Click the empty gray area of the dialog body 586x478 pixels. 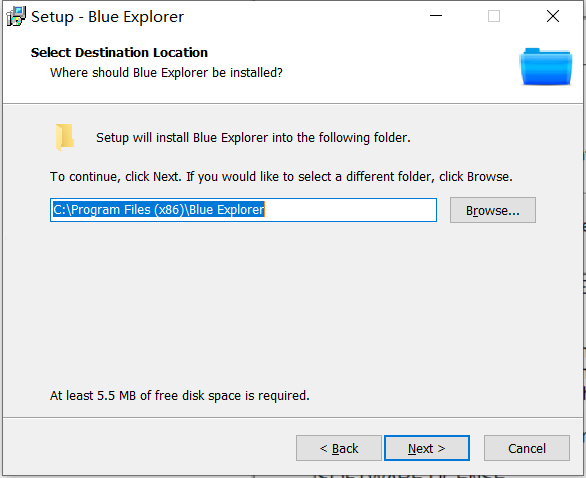pyautogui.click(x=292, y=306)
